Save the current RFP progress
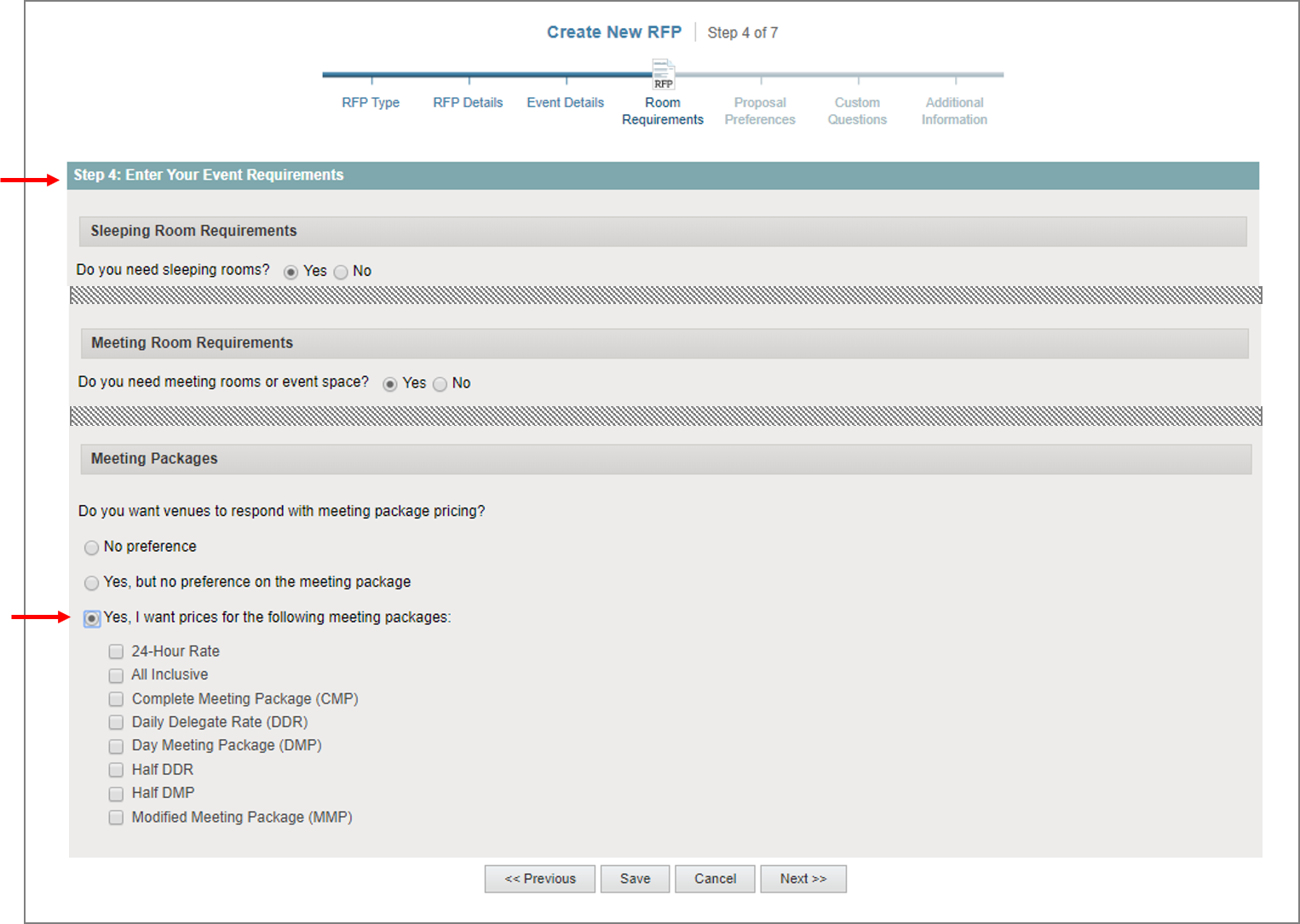The image size is (1300, 924). point(635,878)
